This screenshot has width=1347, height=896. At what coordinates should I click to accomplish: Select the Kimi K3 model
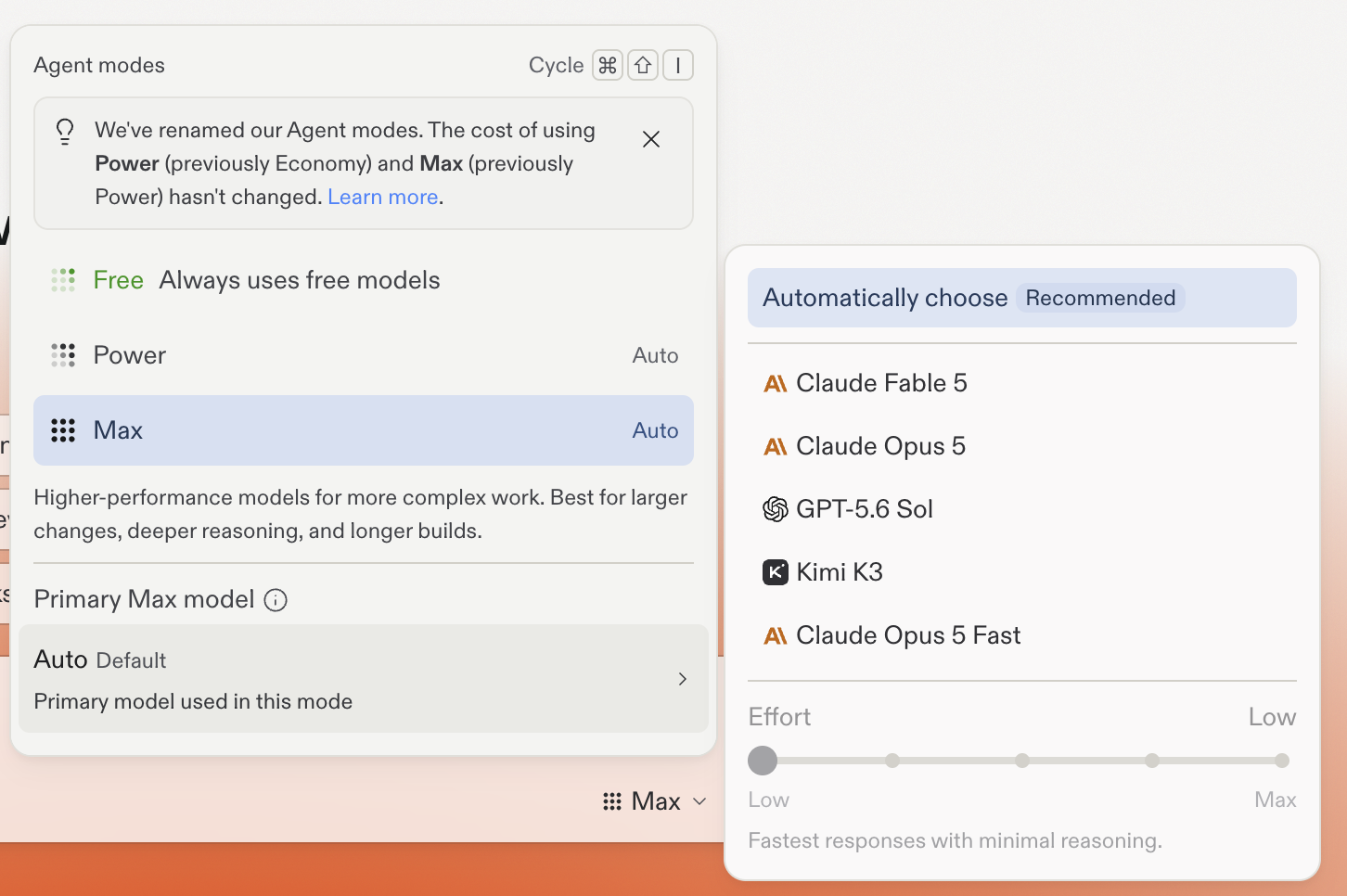click(x=1022, y=572)
